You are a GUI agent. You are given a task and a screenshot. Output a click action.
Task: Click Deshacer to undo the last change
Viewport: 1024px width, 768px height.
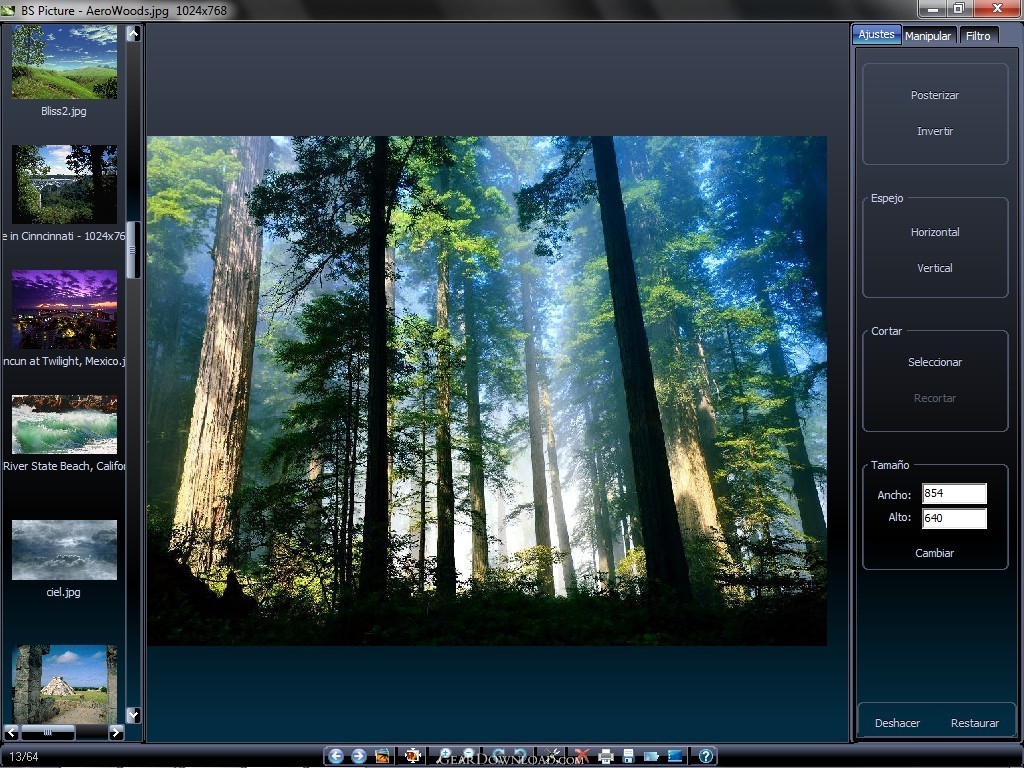coord(897,724)
